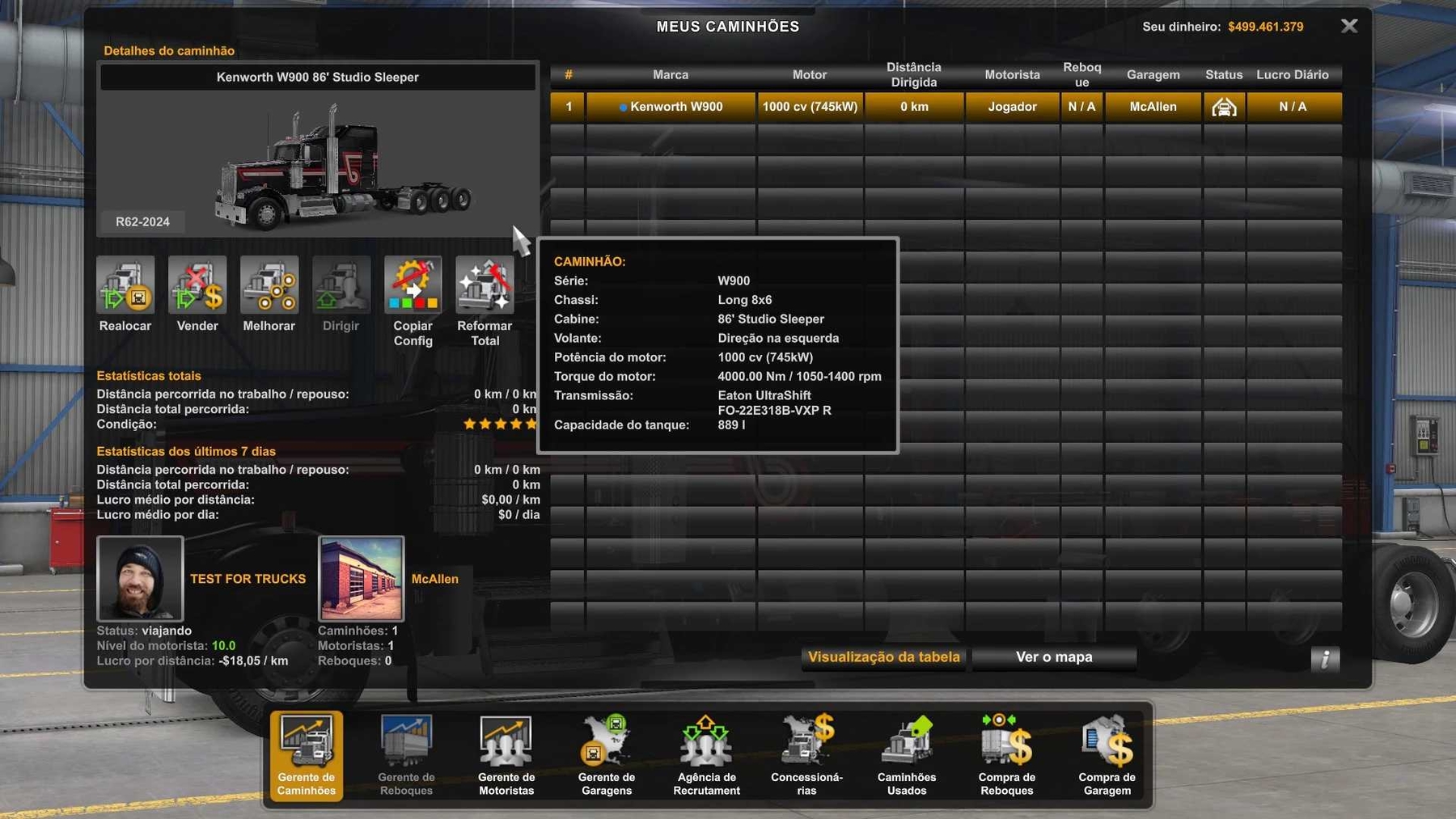This screenshot has width=1456, height=819.
Task: Switch to Ver o mapa view
Action: [1054, 657]
